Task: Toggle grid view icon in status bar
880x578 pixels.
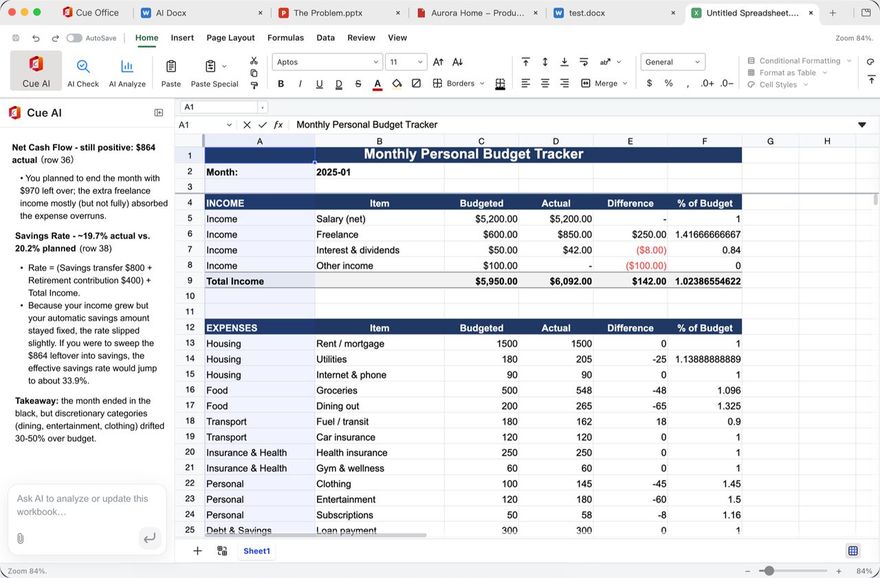Action: click(x=852, y=551)
